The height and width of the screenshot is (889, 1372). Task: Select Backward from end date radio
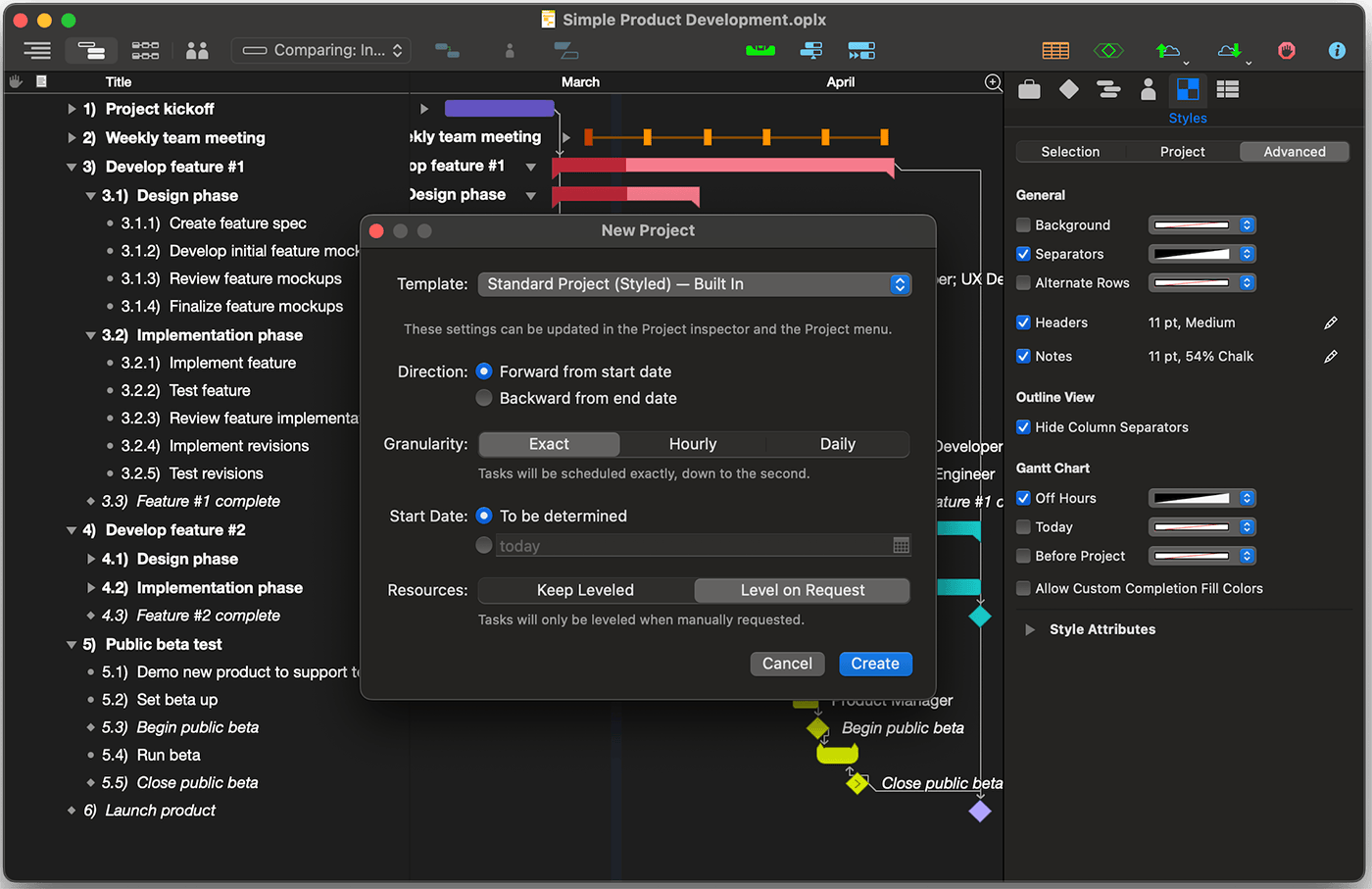pyautogui.click(x=484, y=398)
